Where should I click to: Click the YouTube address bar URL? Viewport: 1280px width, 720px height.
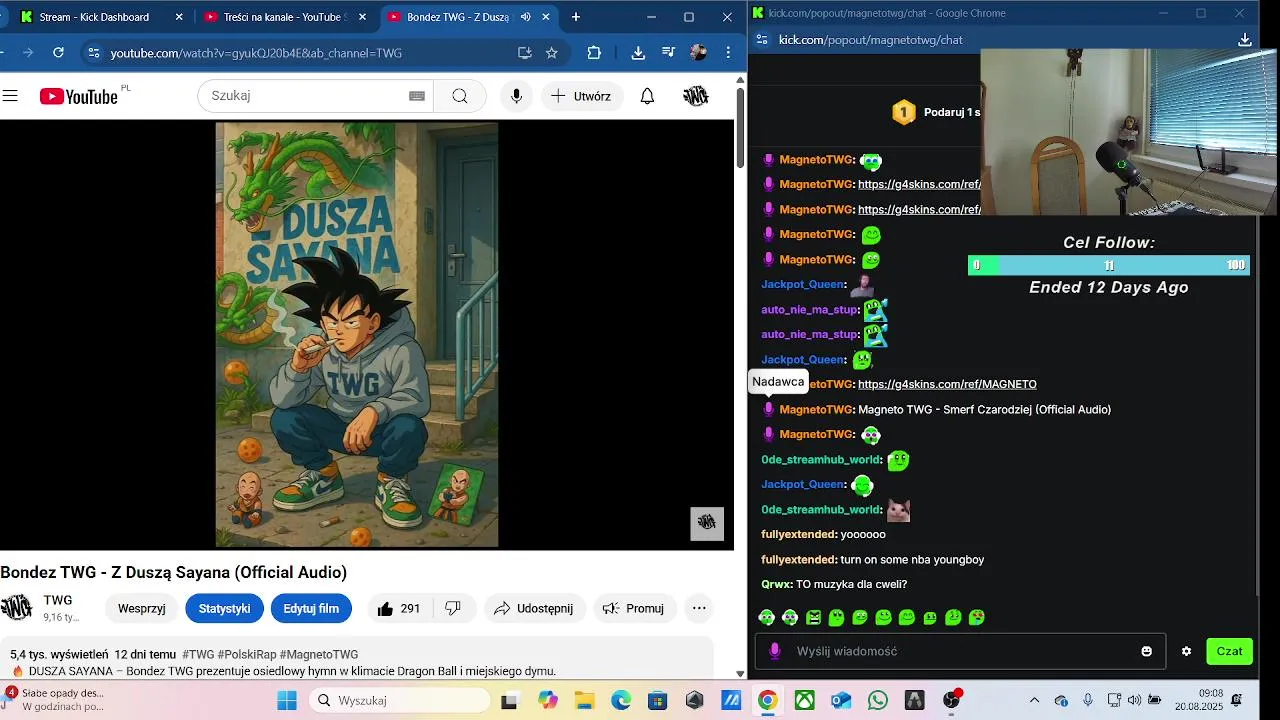point(256,53)
